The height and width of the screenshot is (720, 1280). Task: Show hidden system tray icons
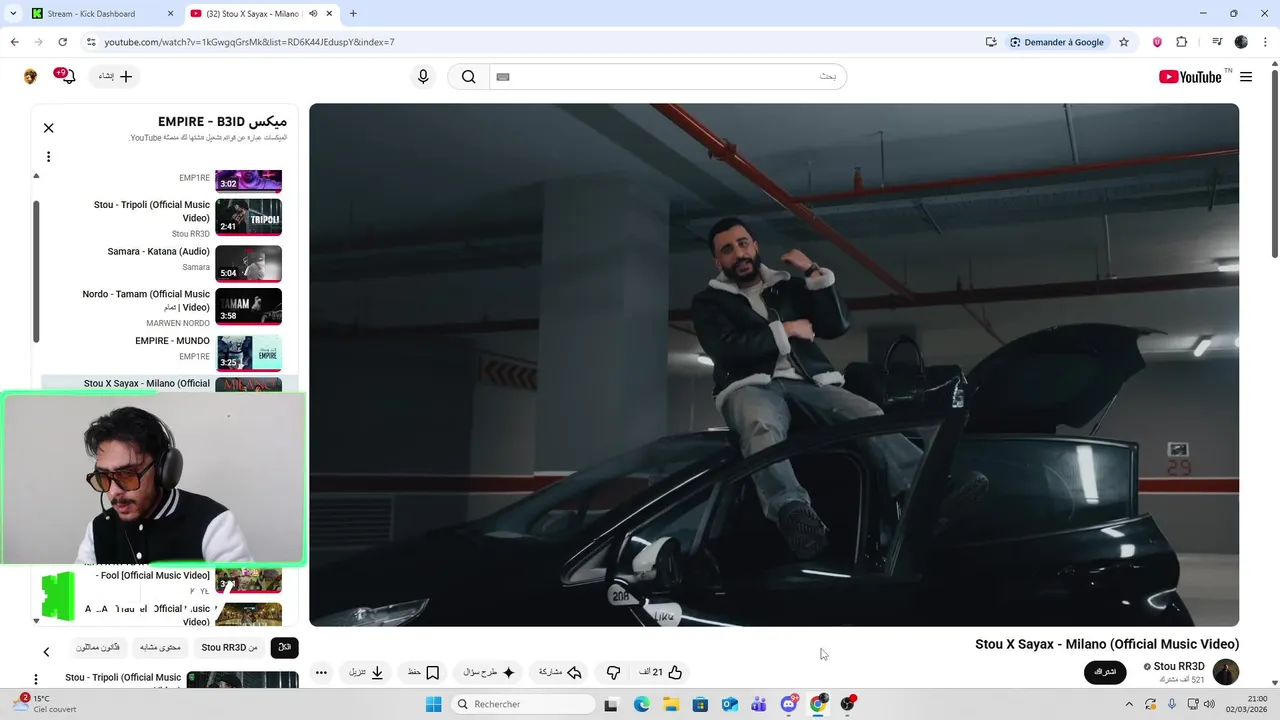point(1129,704)
